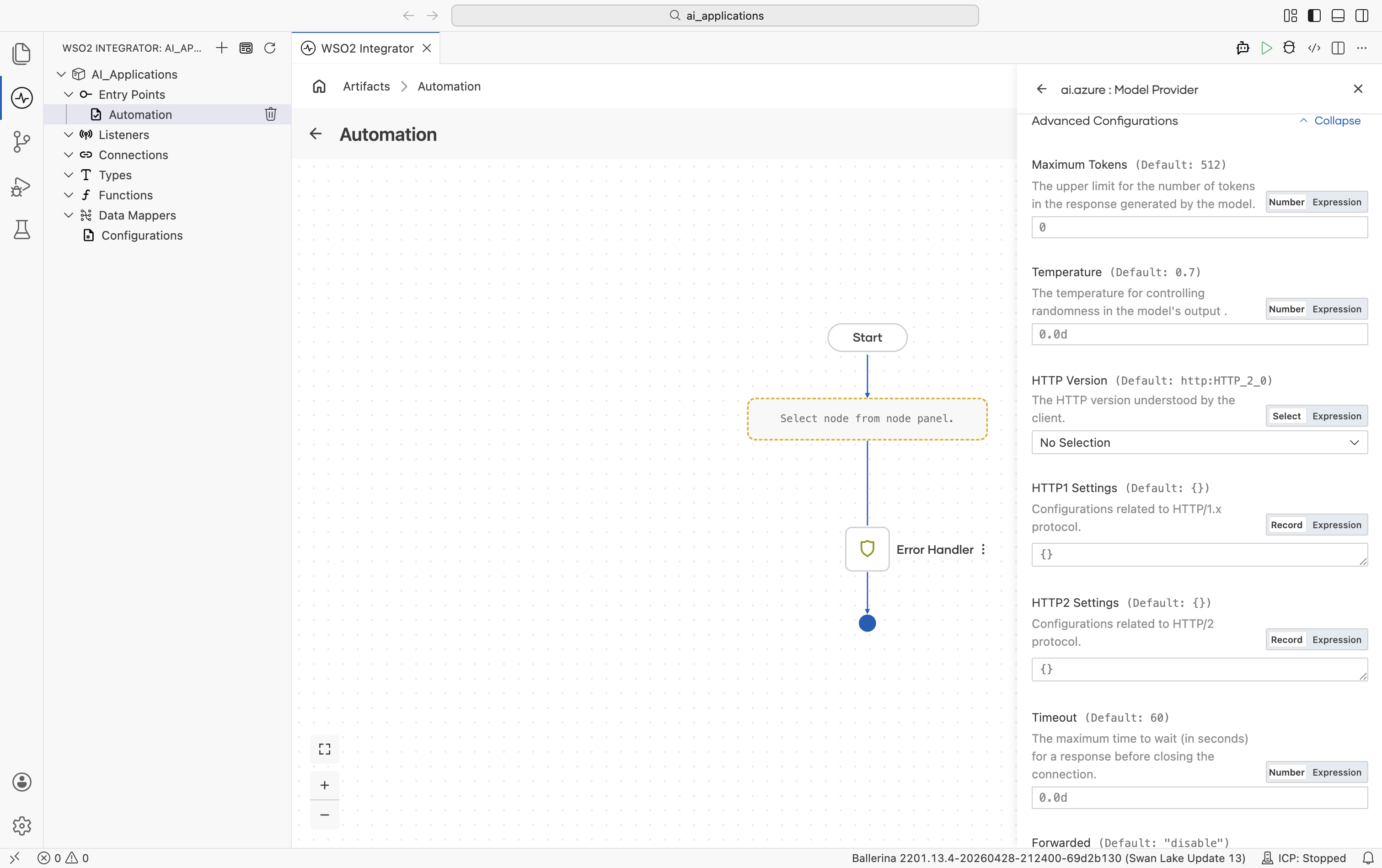Click Temperature value input field
The height and width of the screenshot is (868, 1382).
[1199, 334]
